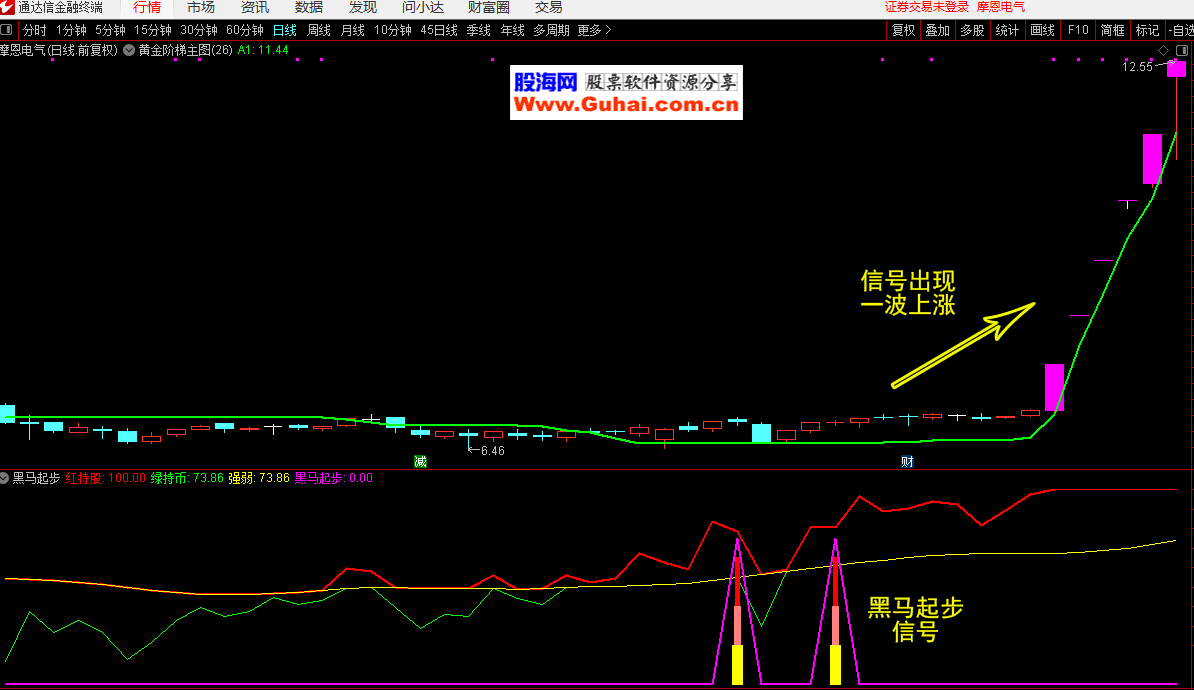Open F10 company info
This screenshot has width=1194, height=690.
tap(1078, 30)
